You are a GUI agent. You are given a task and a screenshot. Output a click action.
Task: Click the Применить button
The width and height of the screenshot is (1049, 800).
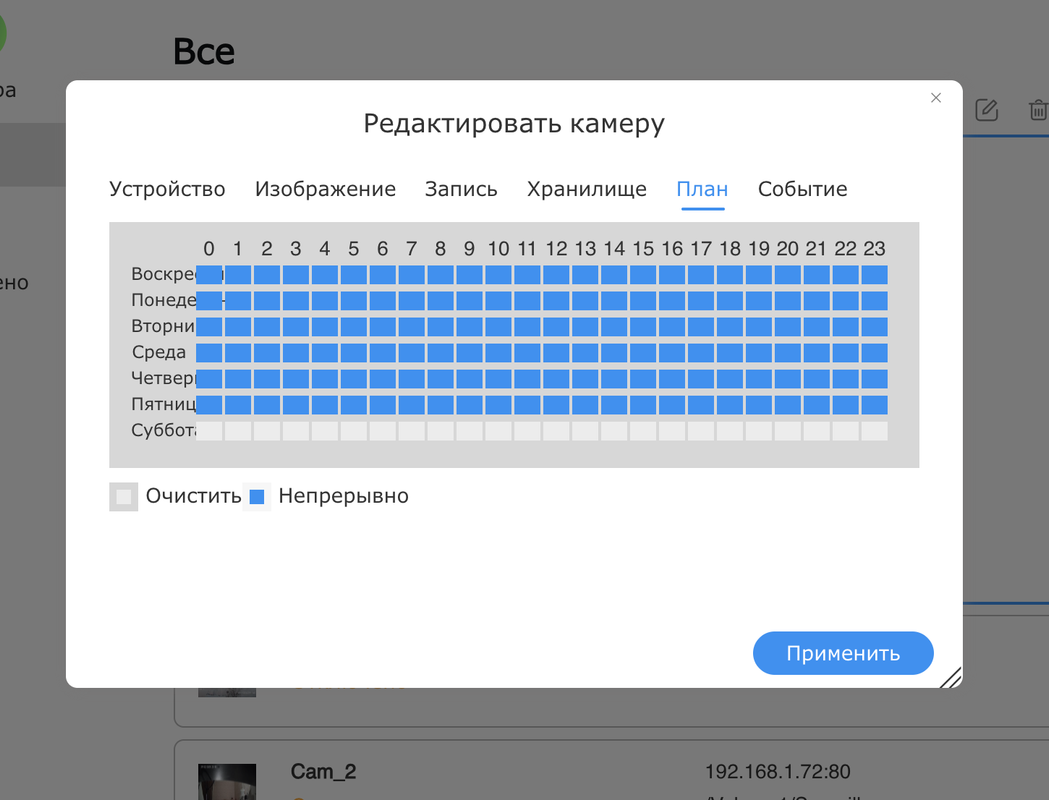(x=843, y=653)
